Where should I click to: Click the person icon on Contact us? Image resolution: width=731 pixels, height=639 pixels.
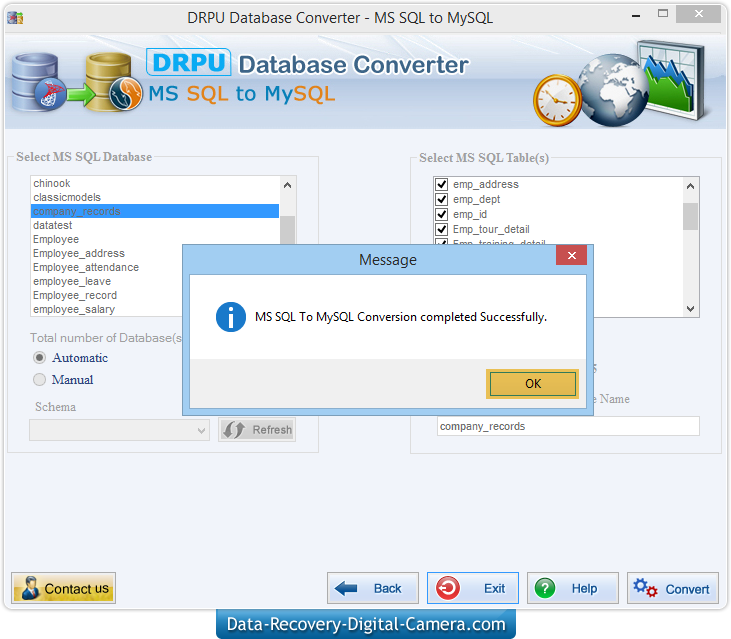point(30,588)
